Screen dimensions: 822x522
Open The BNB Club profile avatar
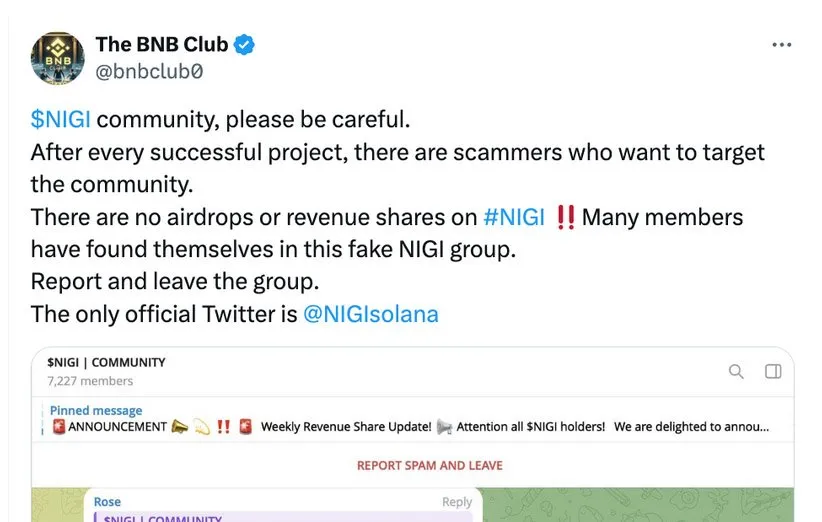58,58
